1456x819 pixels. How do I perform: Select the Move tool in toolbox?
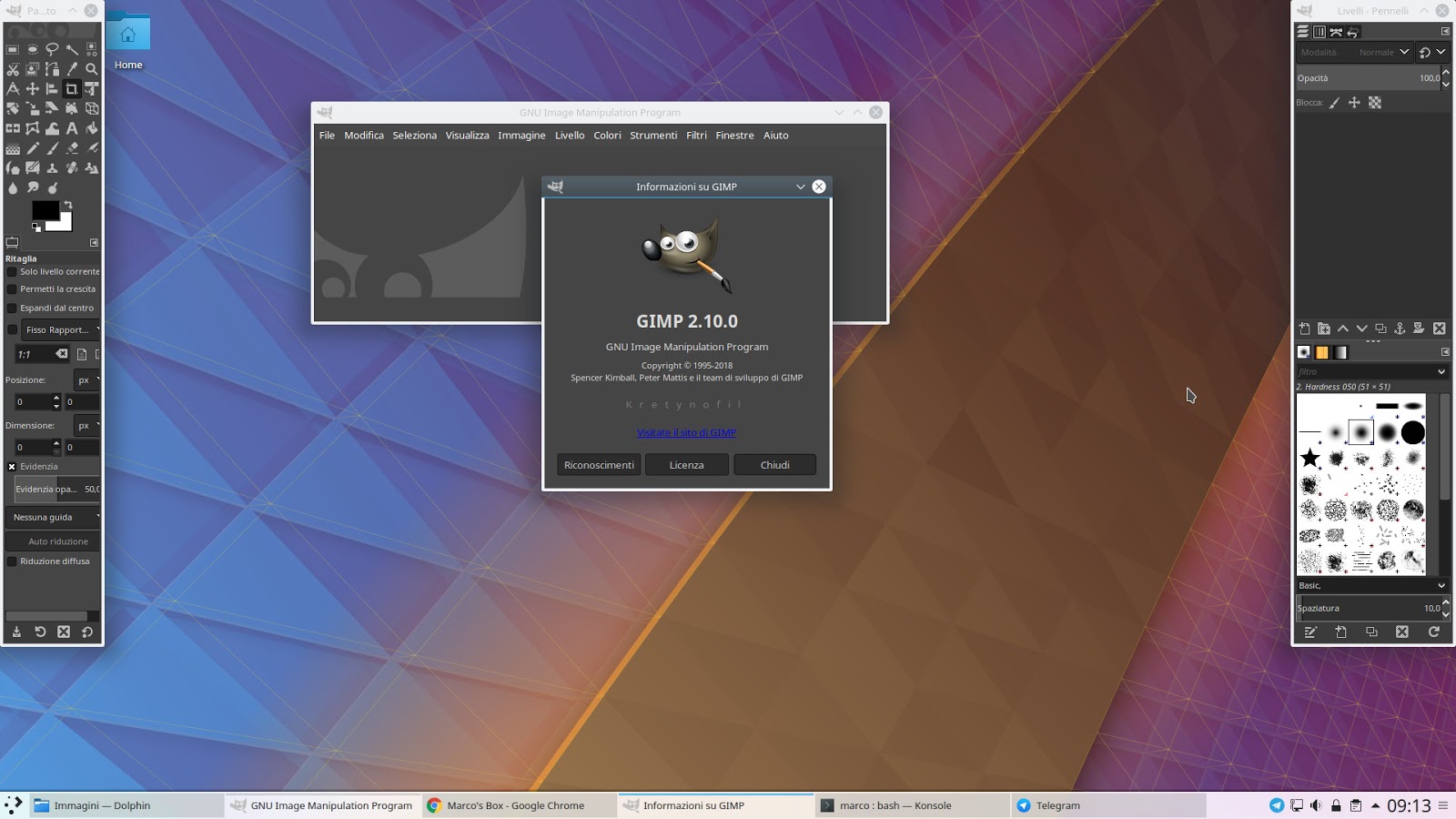point(33,89)
